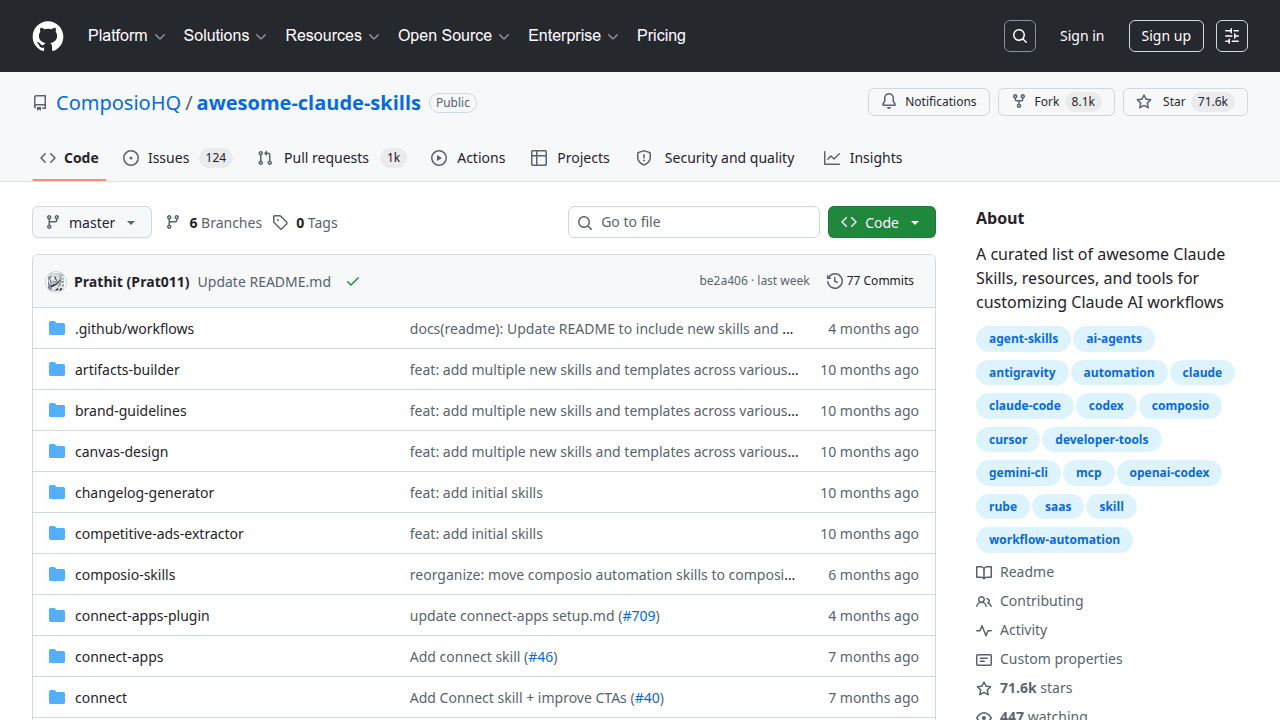Screen dimensions: 1280x720
Task: Select the workflow-automation topic tag
Action: click(x=1054, y=540)
